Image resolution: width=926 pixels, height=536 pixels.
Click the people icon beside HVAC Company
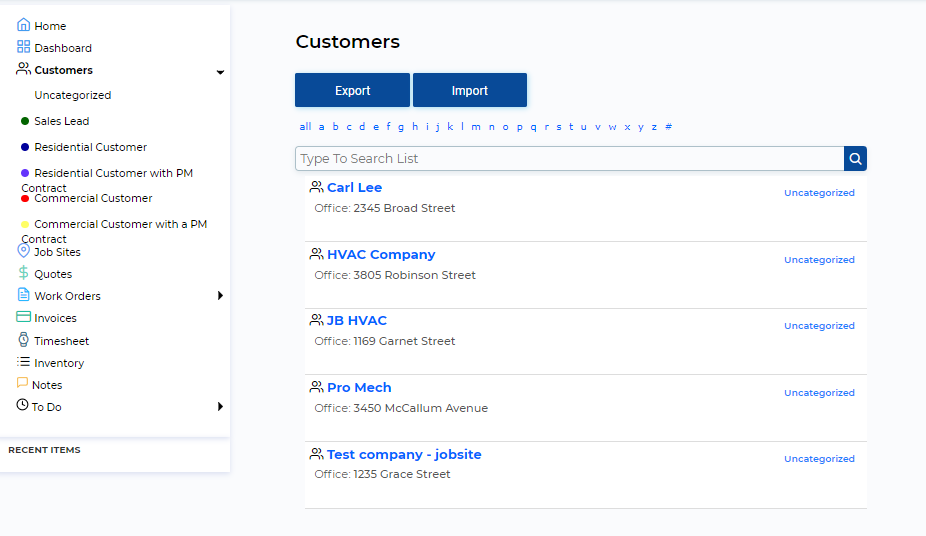[316, 253]
